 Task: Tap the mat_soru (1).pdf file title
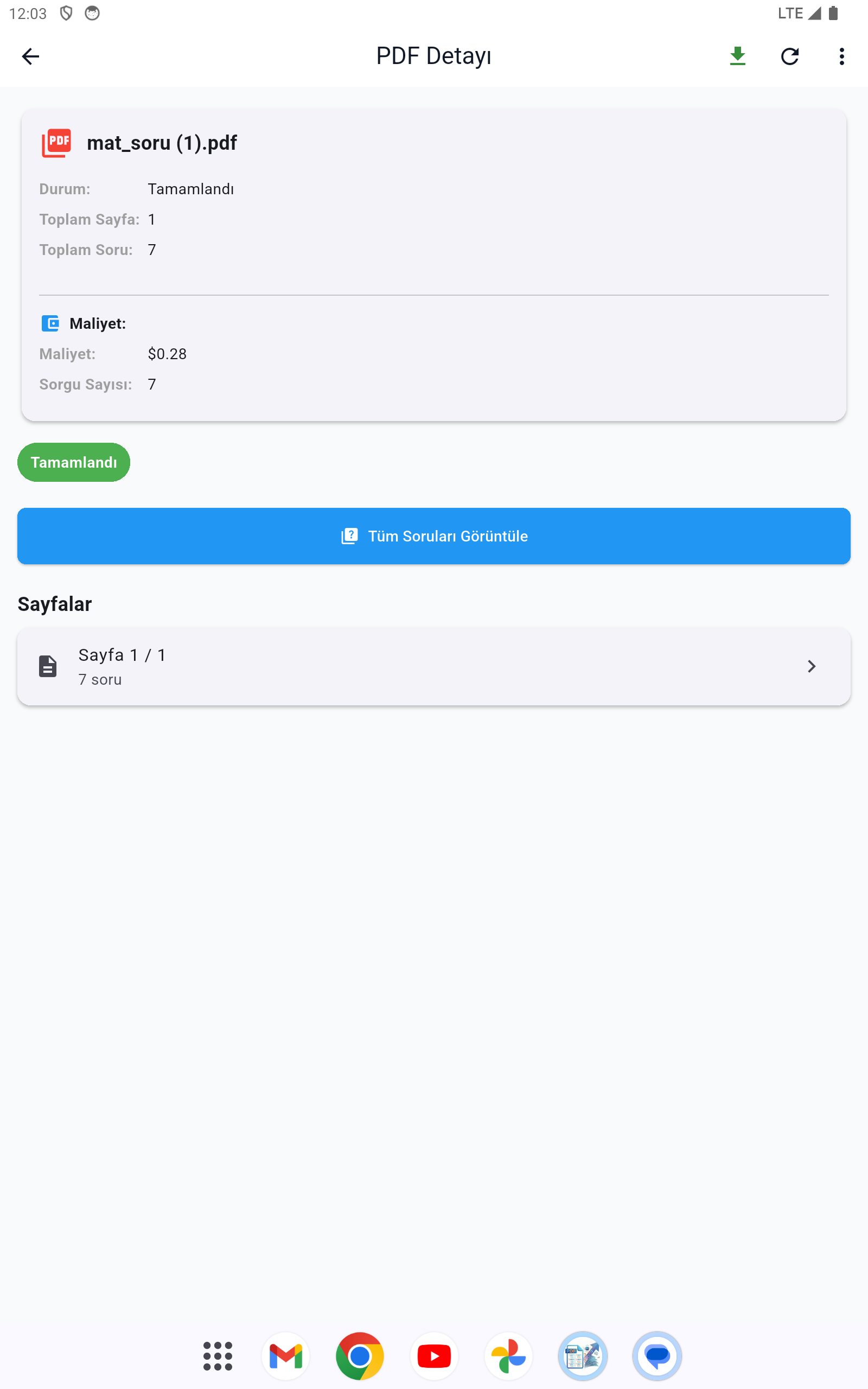[x=162, y=143]
